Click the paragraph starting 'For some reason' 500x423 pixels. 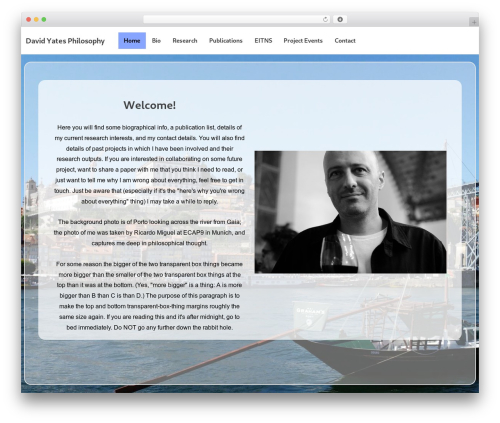(149, 296)
